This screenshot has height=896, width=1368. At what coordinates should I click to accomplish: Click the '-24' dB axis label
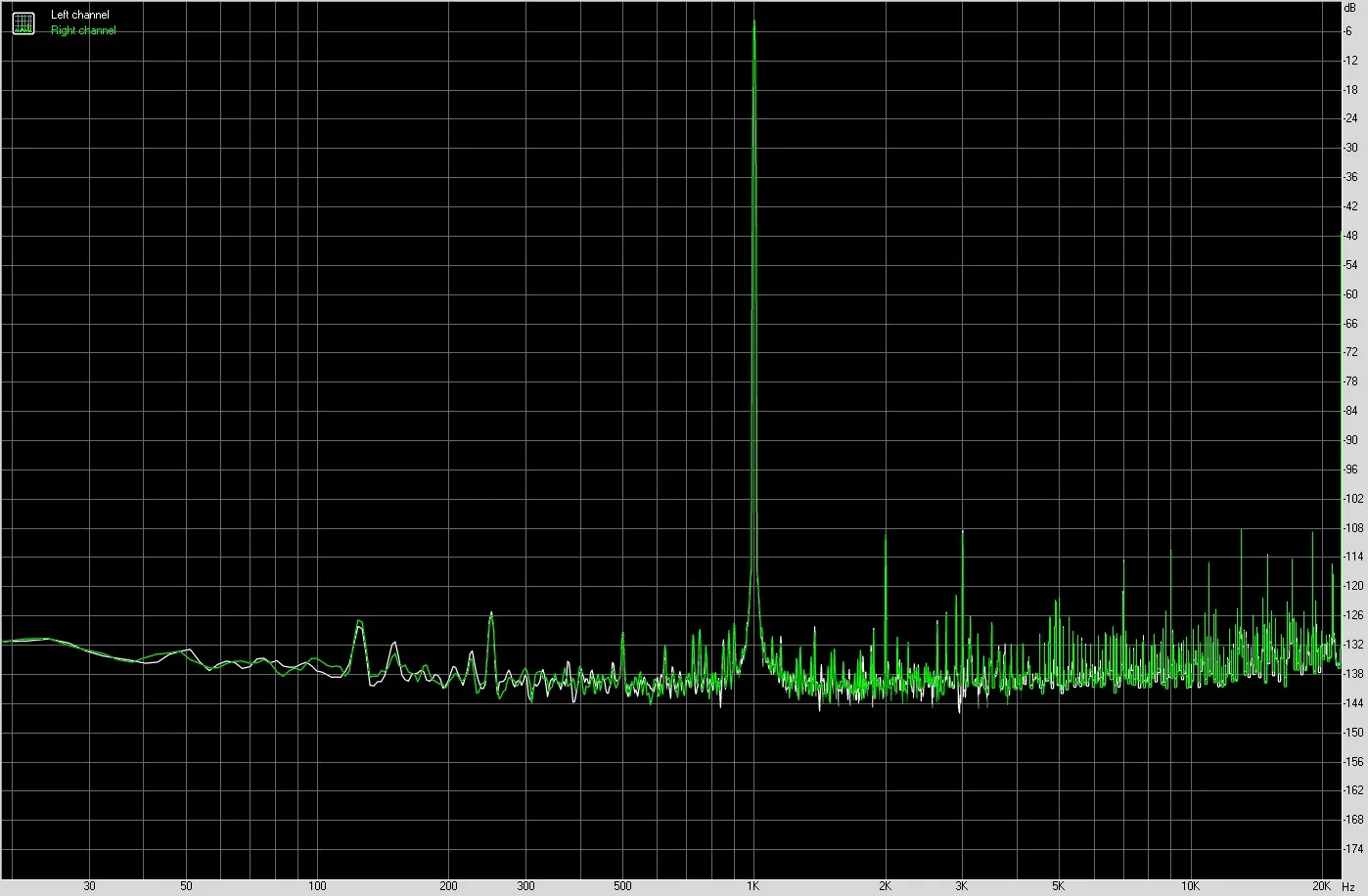click(1351, 119)
